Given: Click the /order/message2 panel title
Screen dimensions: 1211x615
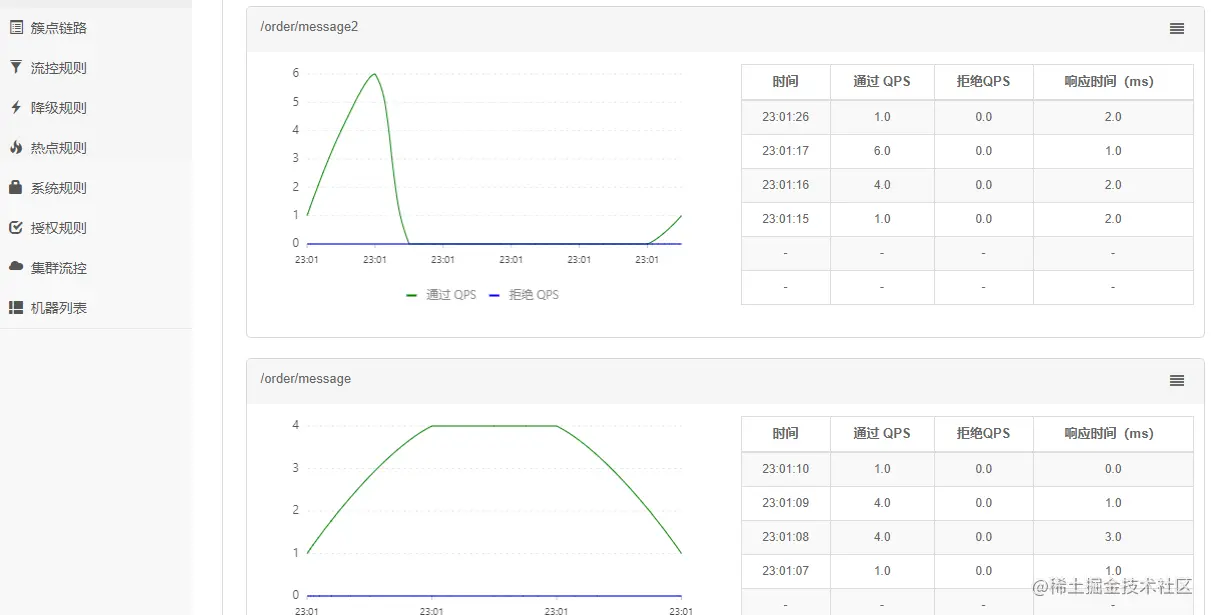Looking at the screenshot, I should (x=309, y=27).
